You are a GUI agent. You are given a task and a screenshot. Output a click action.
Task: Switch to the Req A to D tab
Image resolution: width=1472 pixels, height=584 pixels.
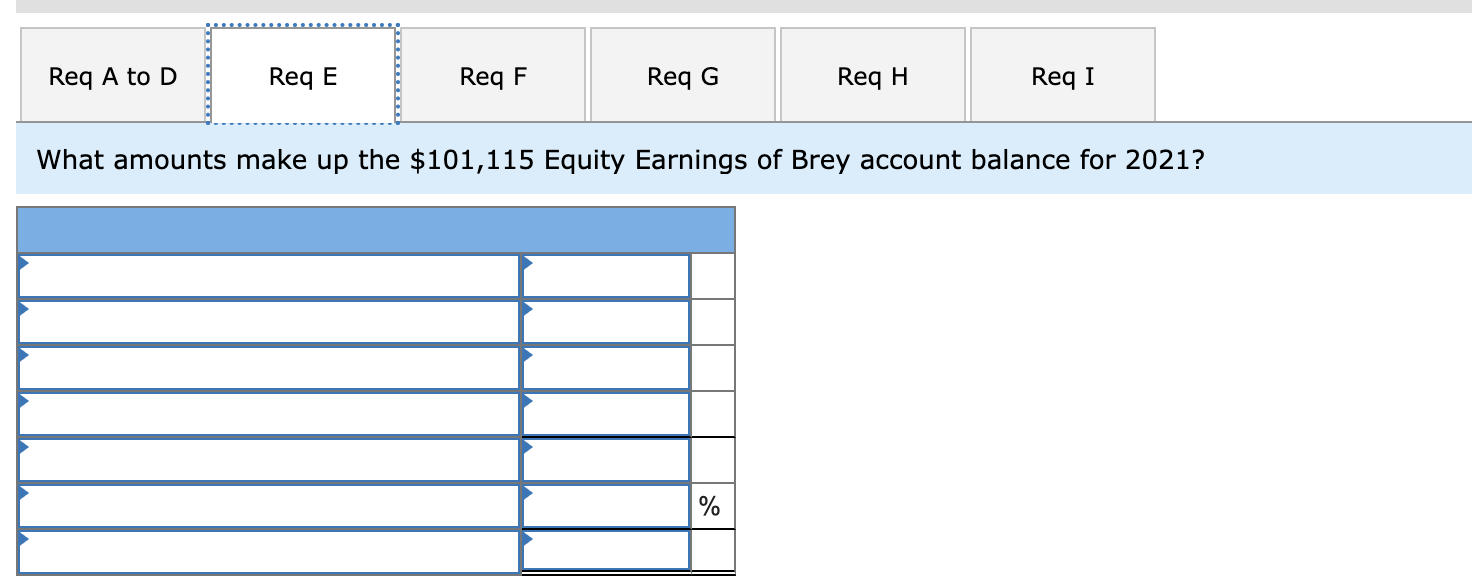pos(110,74)
